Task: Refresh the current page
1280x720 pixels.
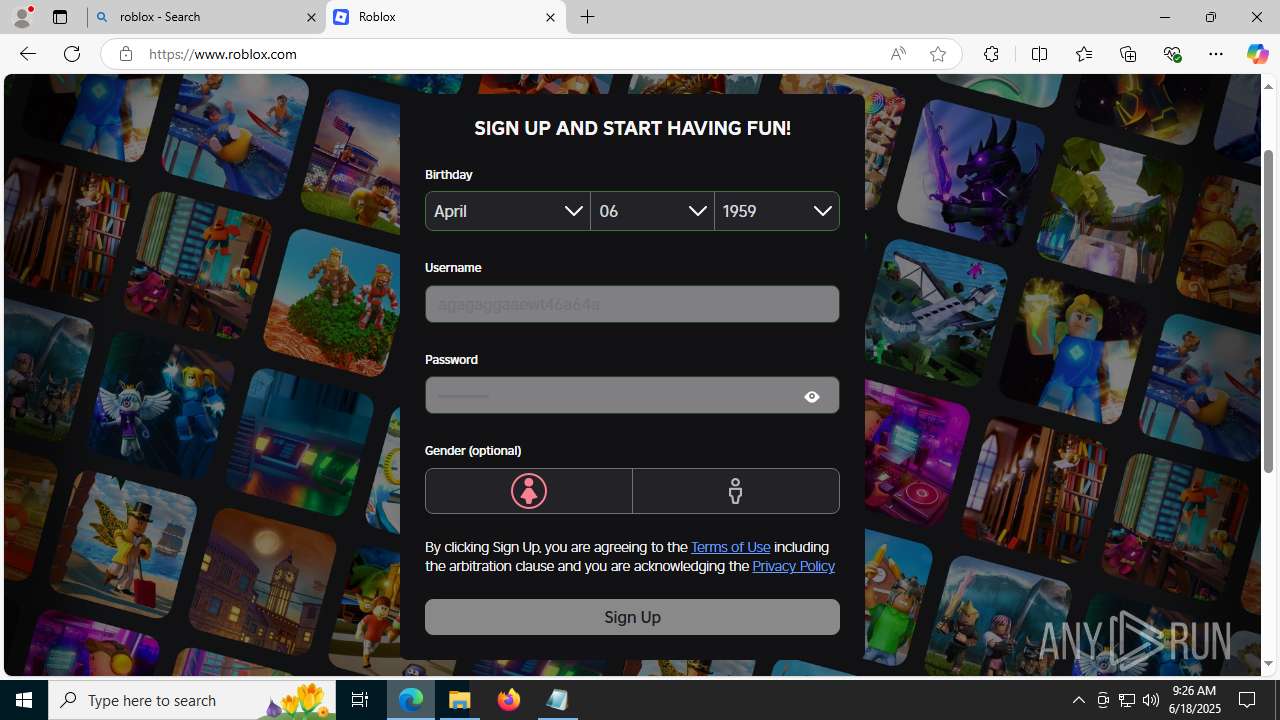Action: point(72,54)
